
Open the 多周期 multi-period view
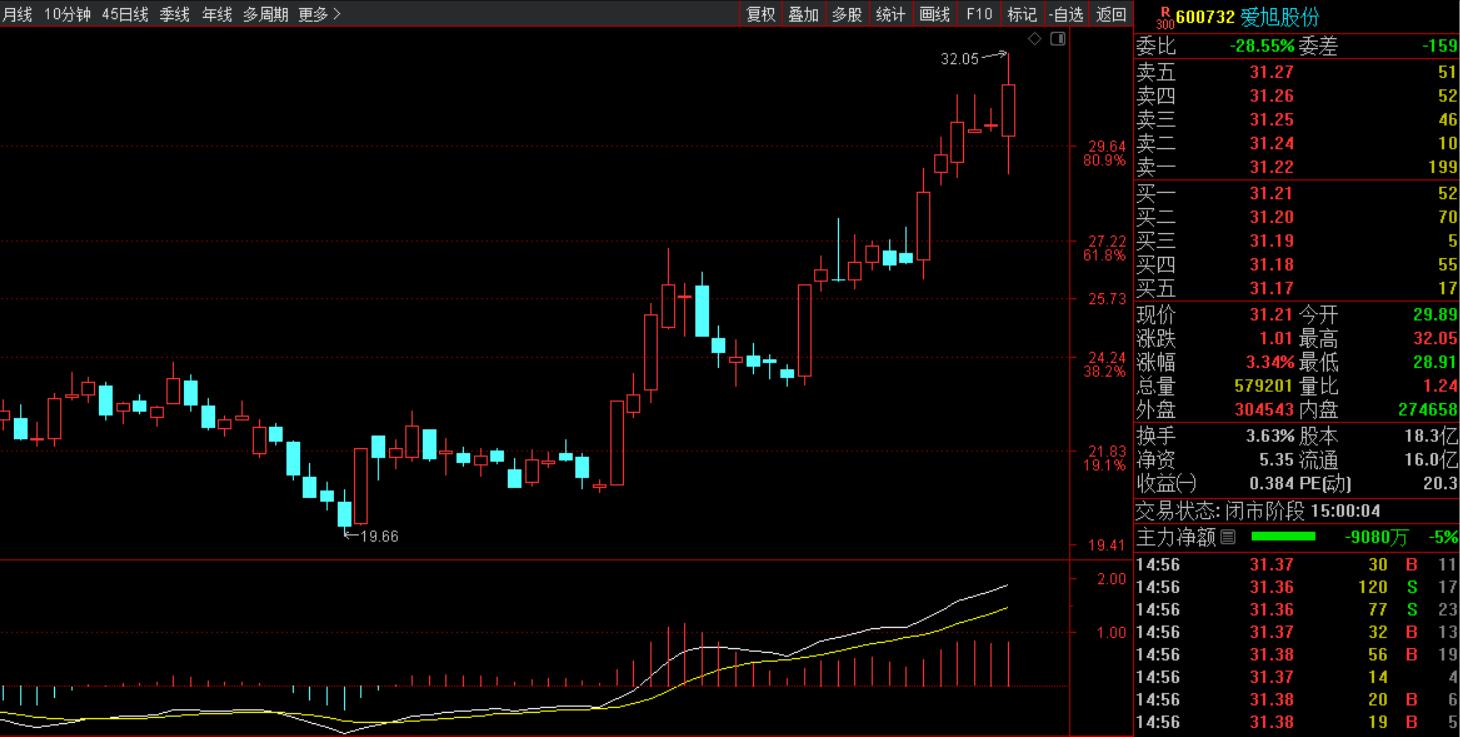(266, 14)
